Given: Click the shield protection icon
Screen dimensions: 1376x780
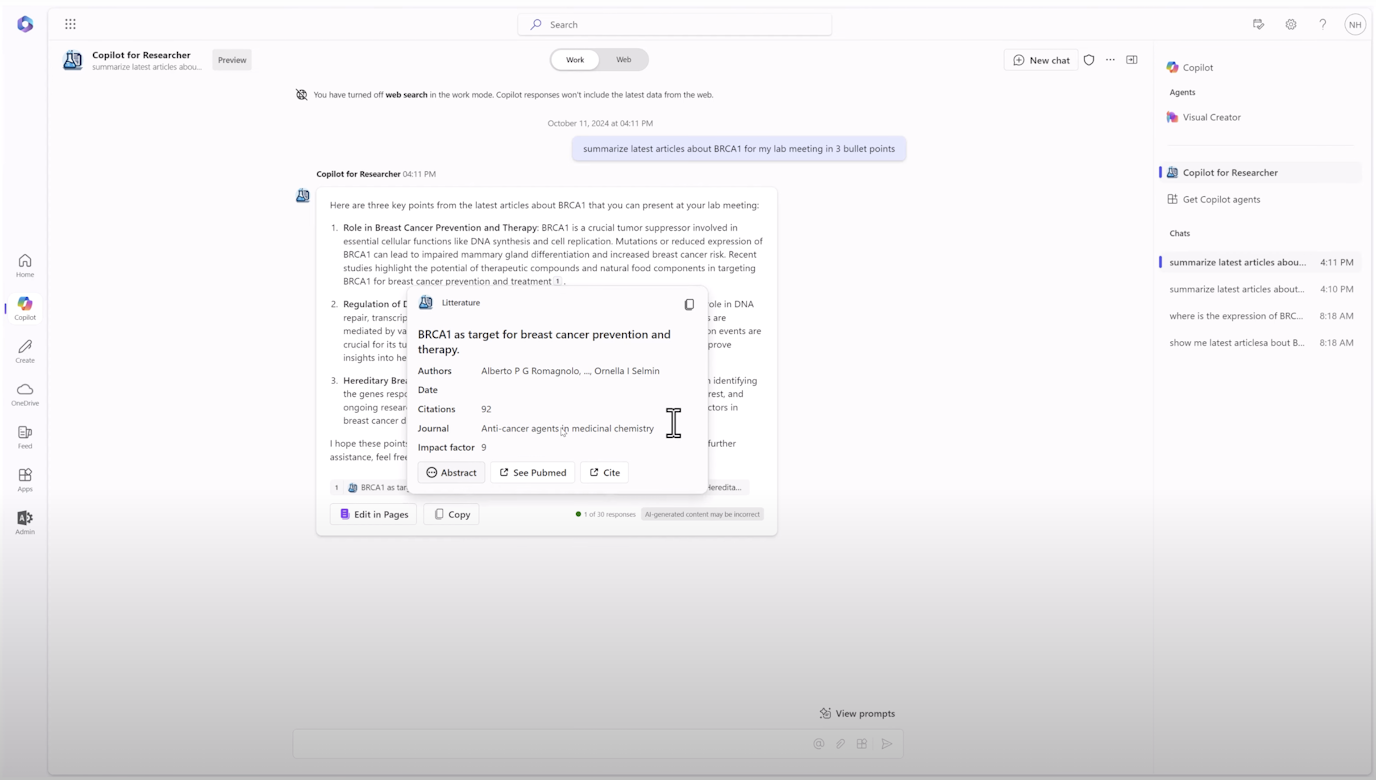Looking at the screenshot, I should point(1089,60).
